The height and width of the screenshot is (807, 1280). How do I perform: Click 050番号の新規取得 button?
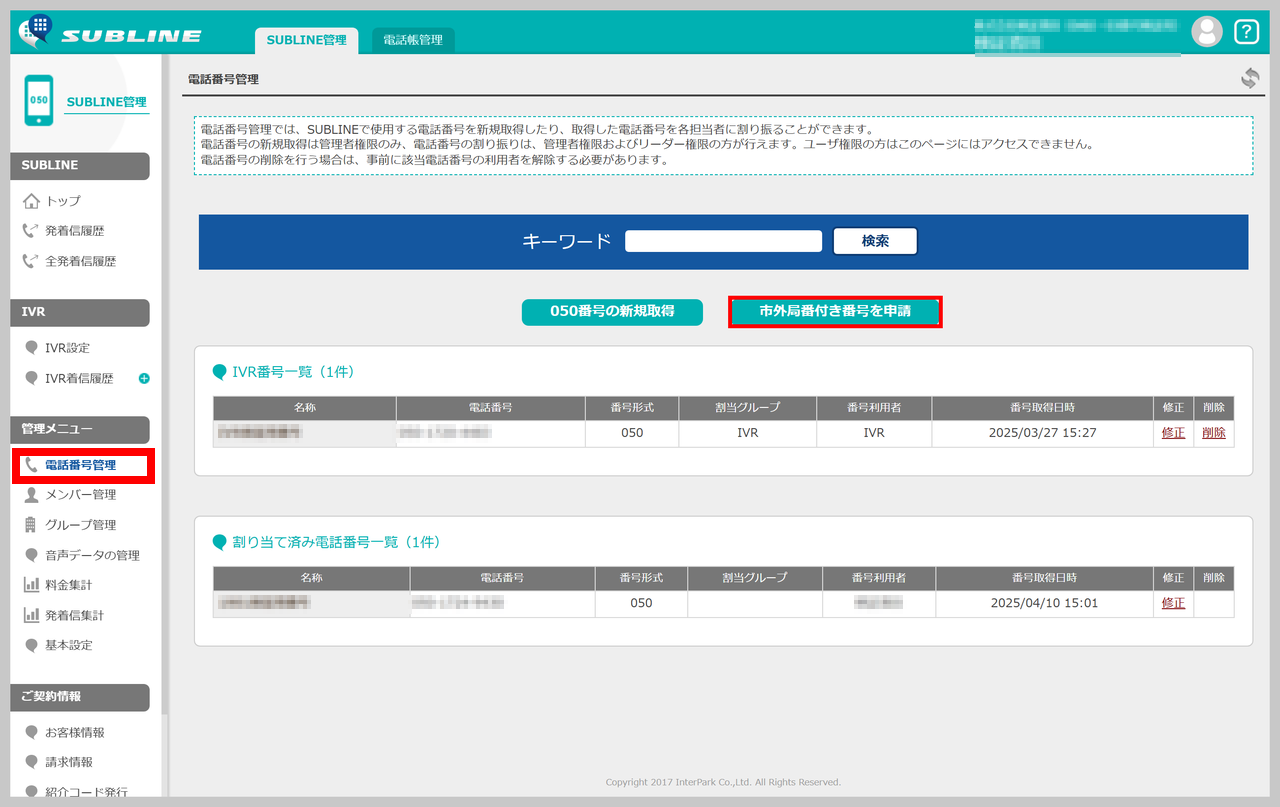612,311
